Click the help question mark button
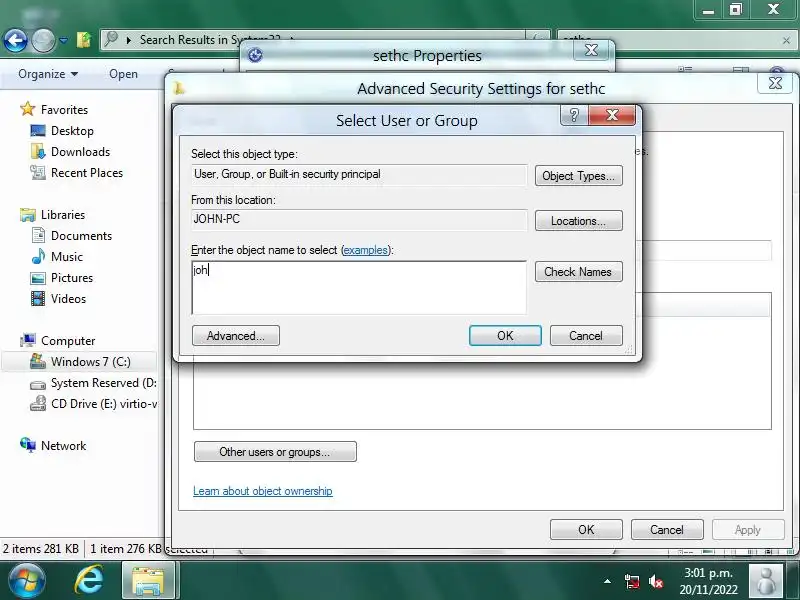800x600 pixels. click(x=574, y=115)
